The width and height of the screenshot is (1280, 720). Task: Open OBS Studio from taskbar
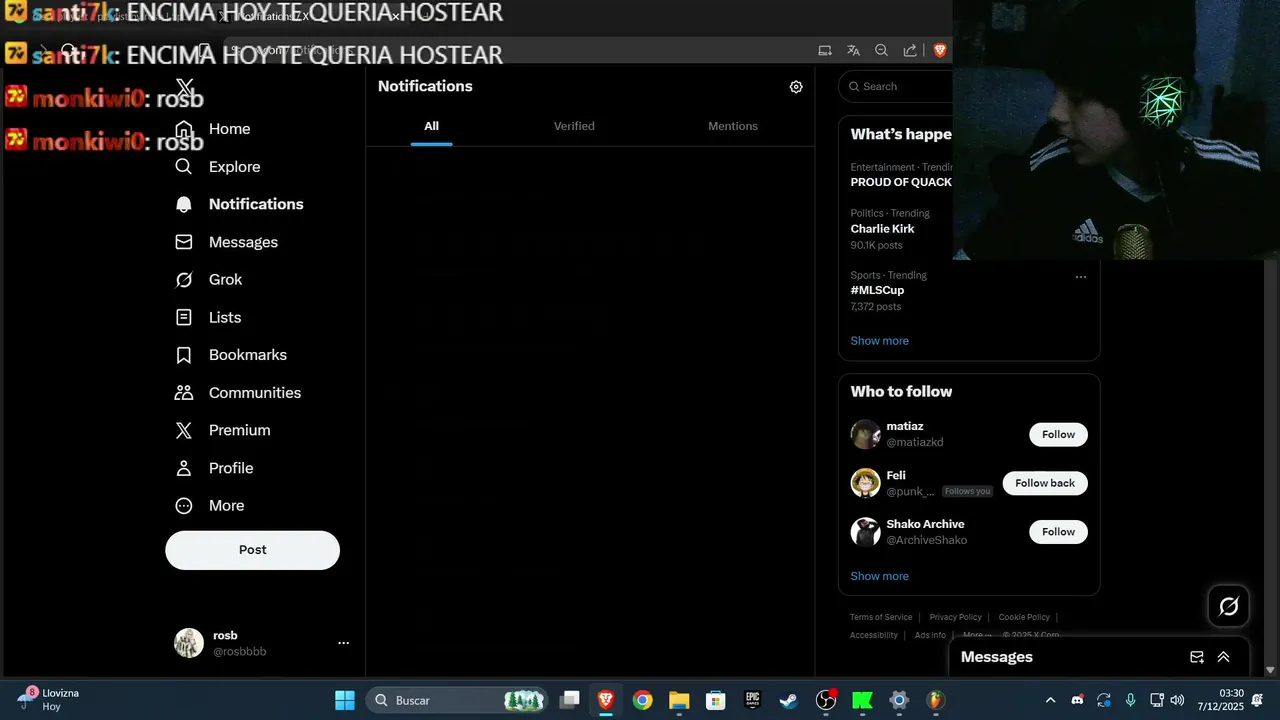pos(826,700)
